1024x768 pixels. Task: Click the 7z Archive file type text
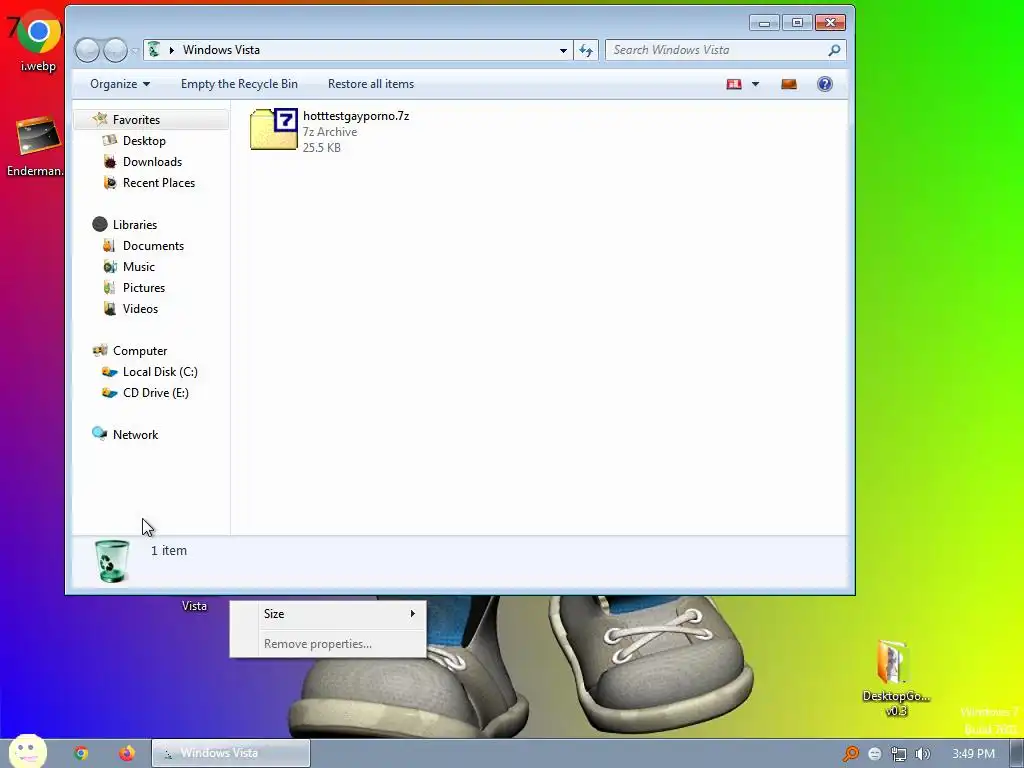(x=330, y=131)
